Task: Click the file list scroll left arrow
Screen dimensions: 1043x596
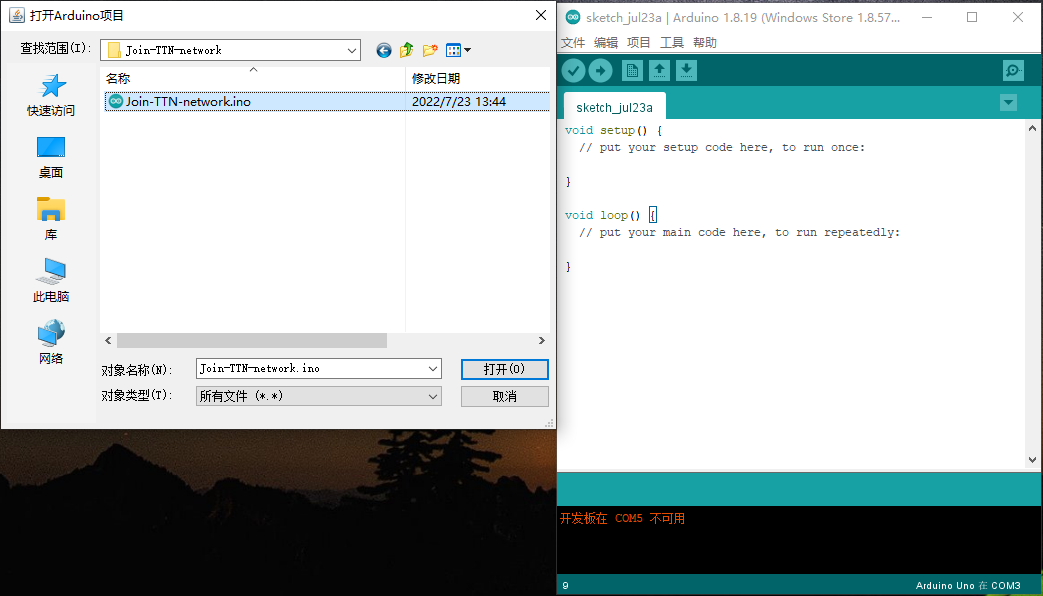Action: (x=108, y=341)
